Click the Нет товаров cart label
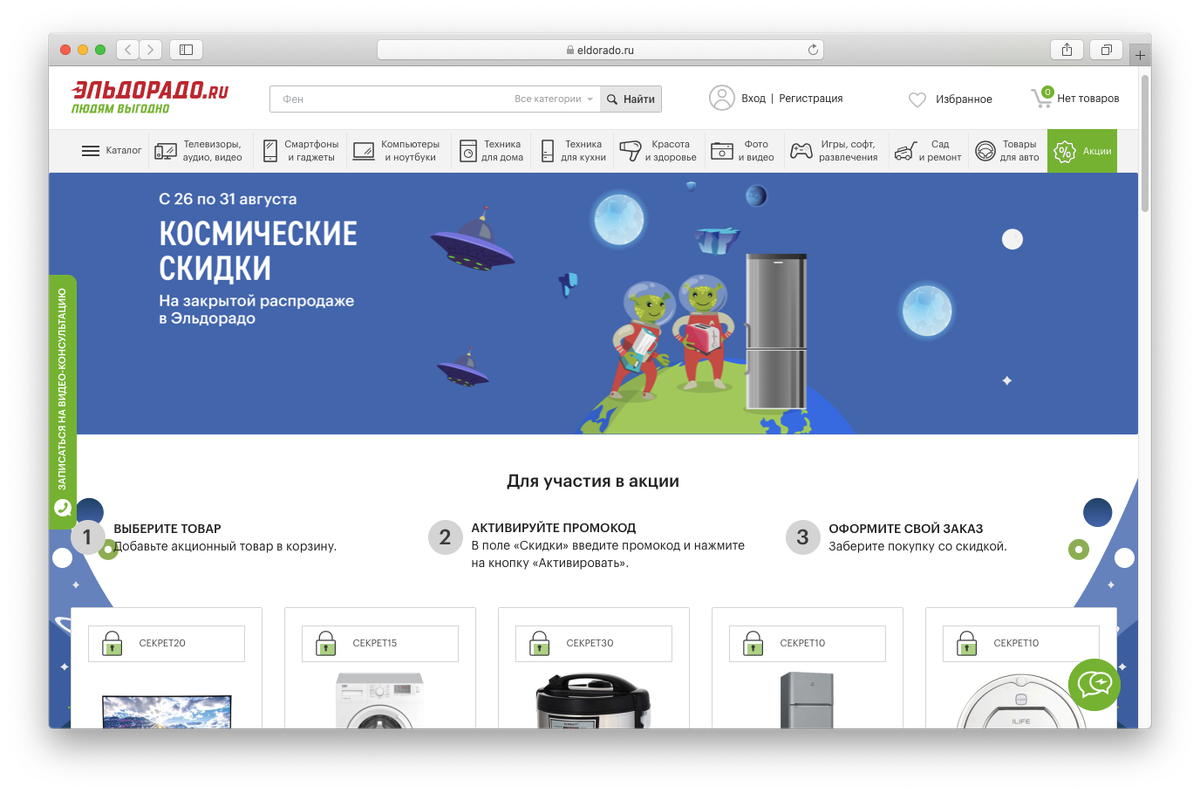1200x793 pixels. [x=1088, y=98]
